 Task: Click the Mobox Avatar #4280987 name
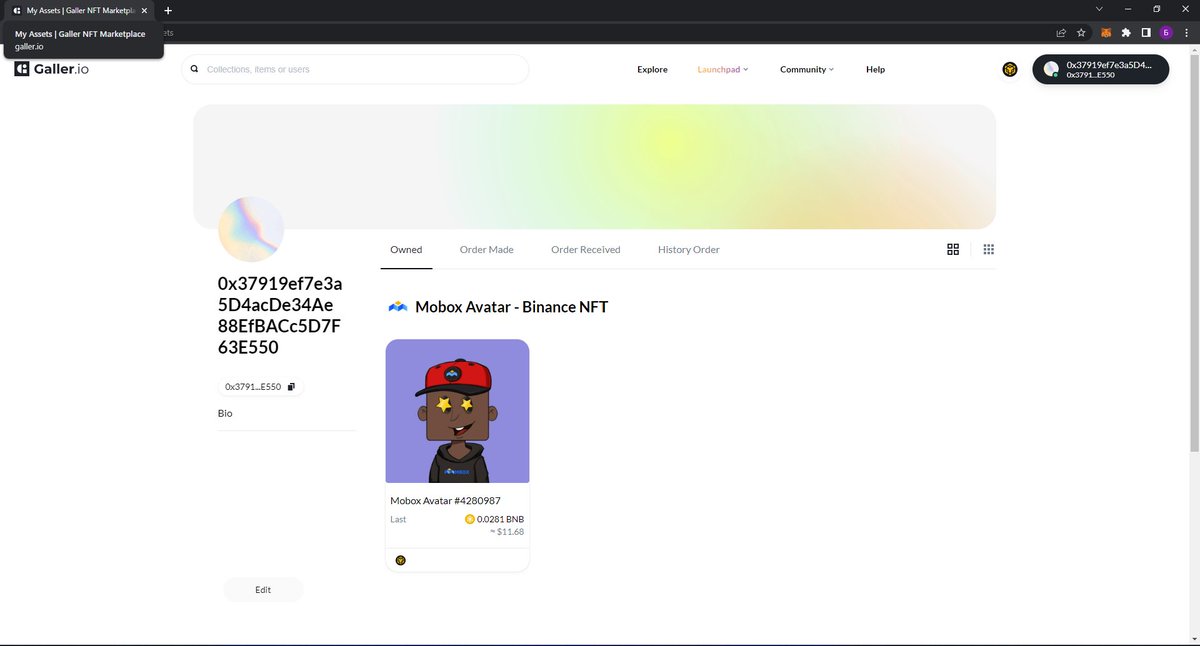tap(445, 500)
